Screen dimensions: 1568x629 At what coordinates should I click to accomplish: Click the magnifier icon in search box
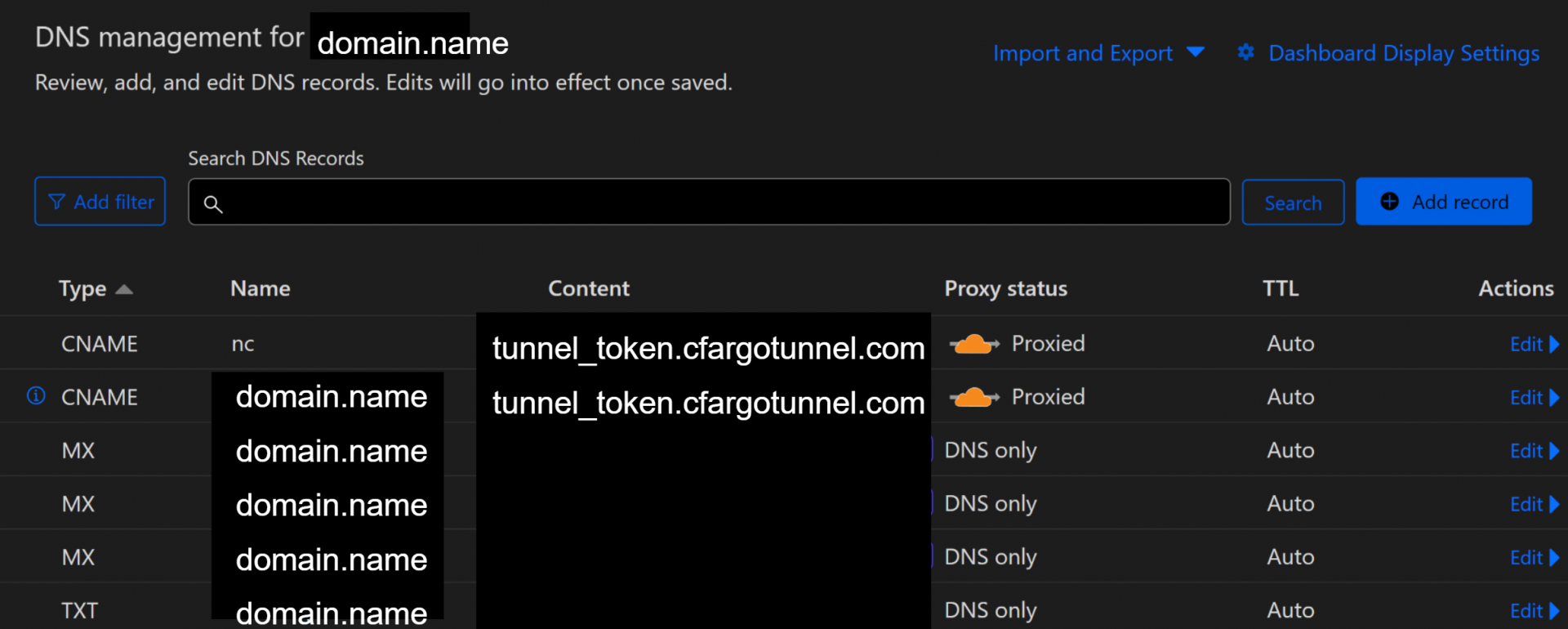pyautogui.click(x=213, y=204)
